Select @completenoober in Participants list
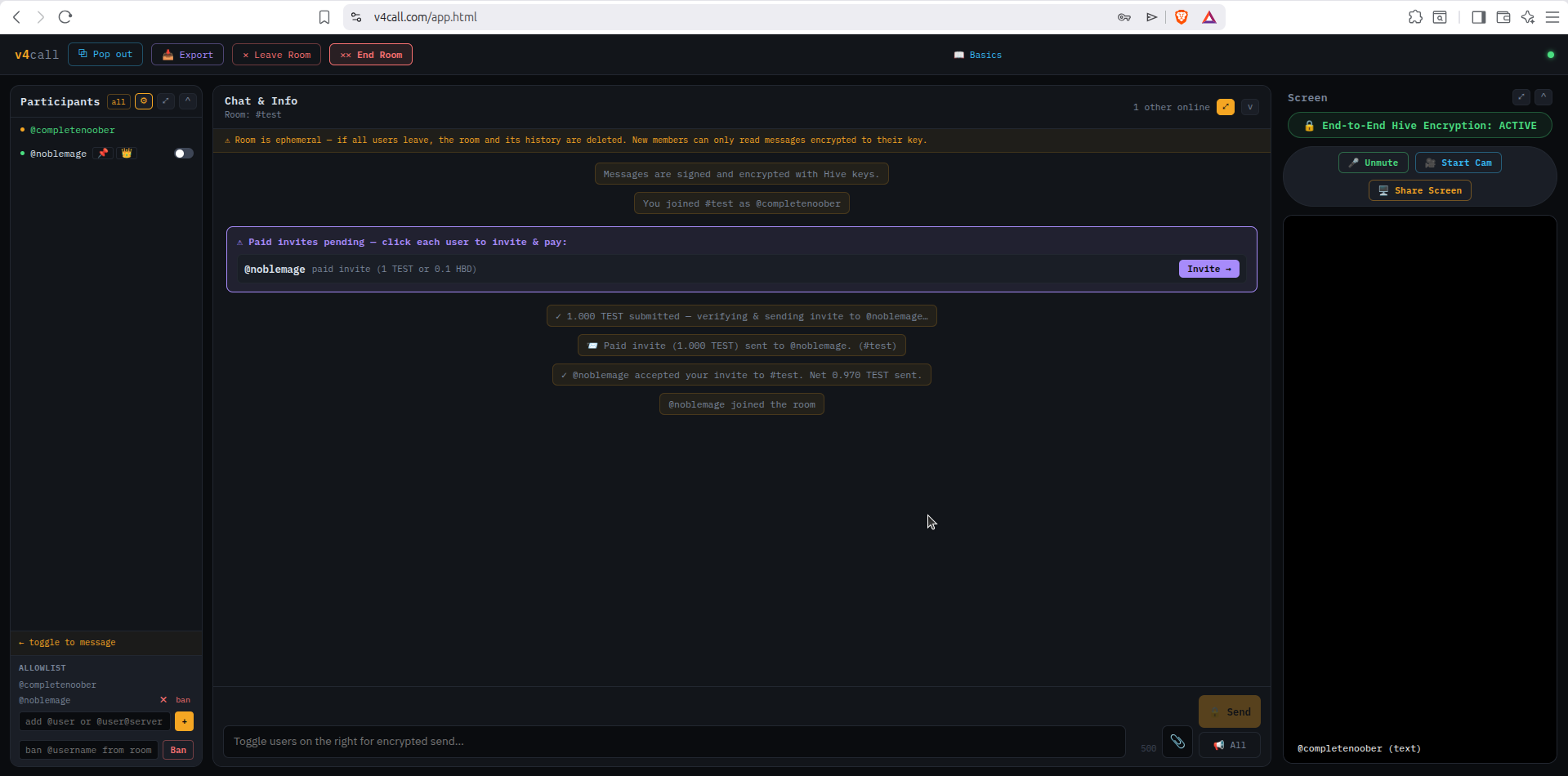The image size is (1568, 776). (73, 130)
